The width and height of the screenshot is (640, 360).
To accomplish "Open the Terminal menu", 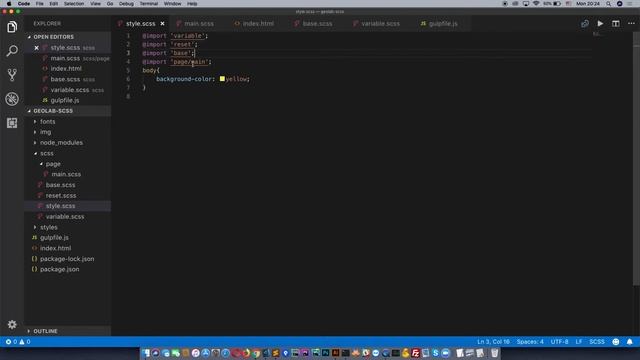I will tap(149, 4).
